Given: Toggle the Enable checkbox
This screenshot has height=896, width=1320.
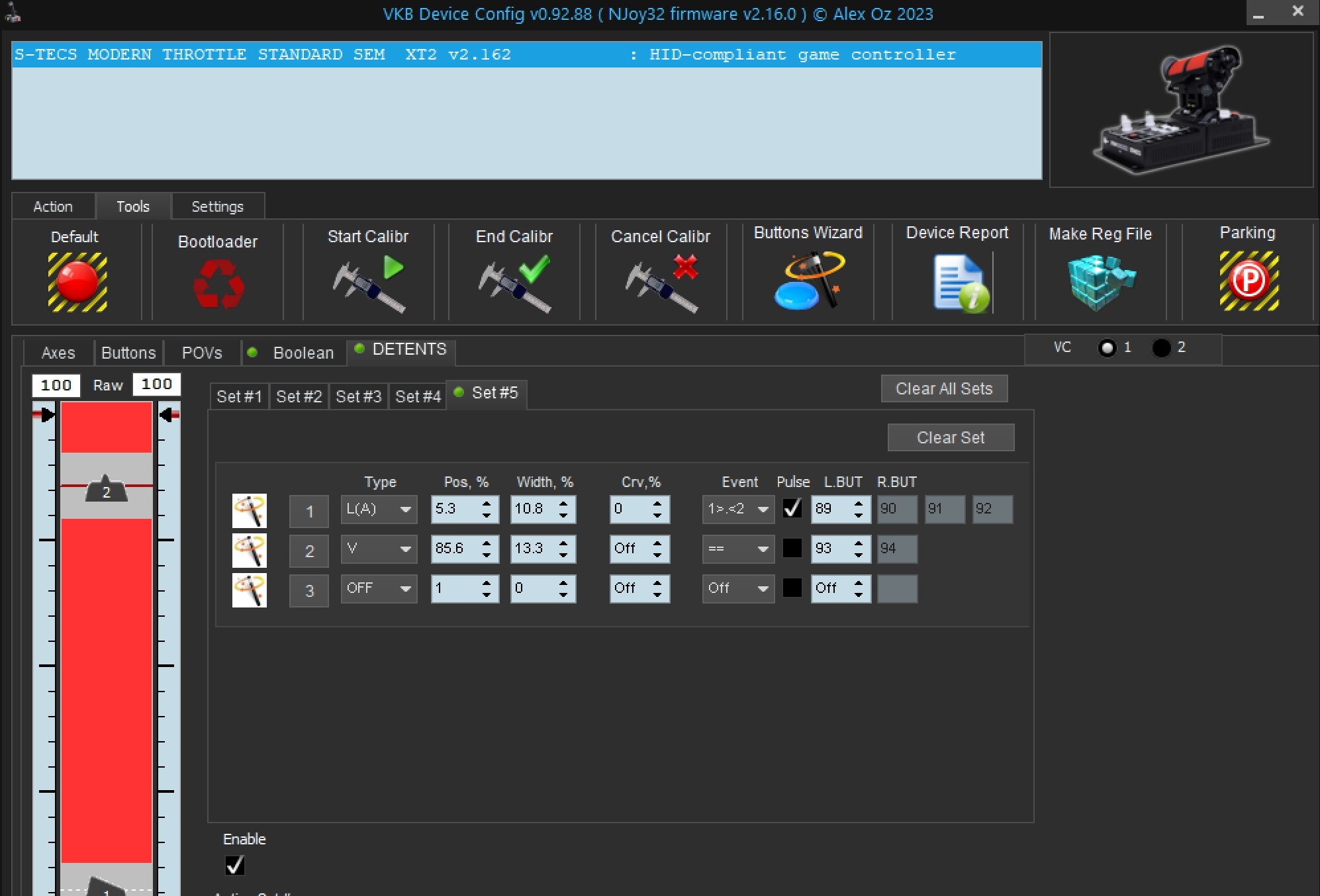Looking at the screenshot, I should tap(235, 866).
